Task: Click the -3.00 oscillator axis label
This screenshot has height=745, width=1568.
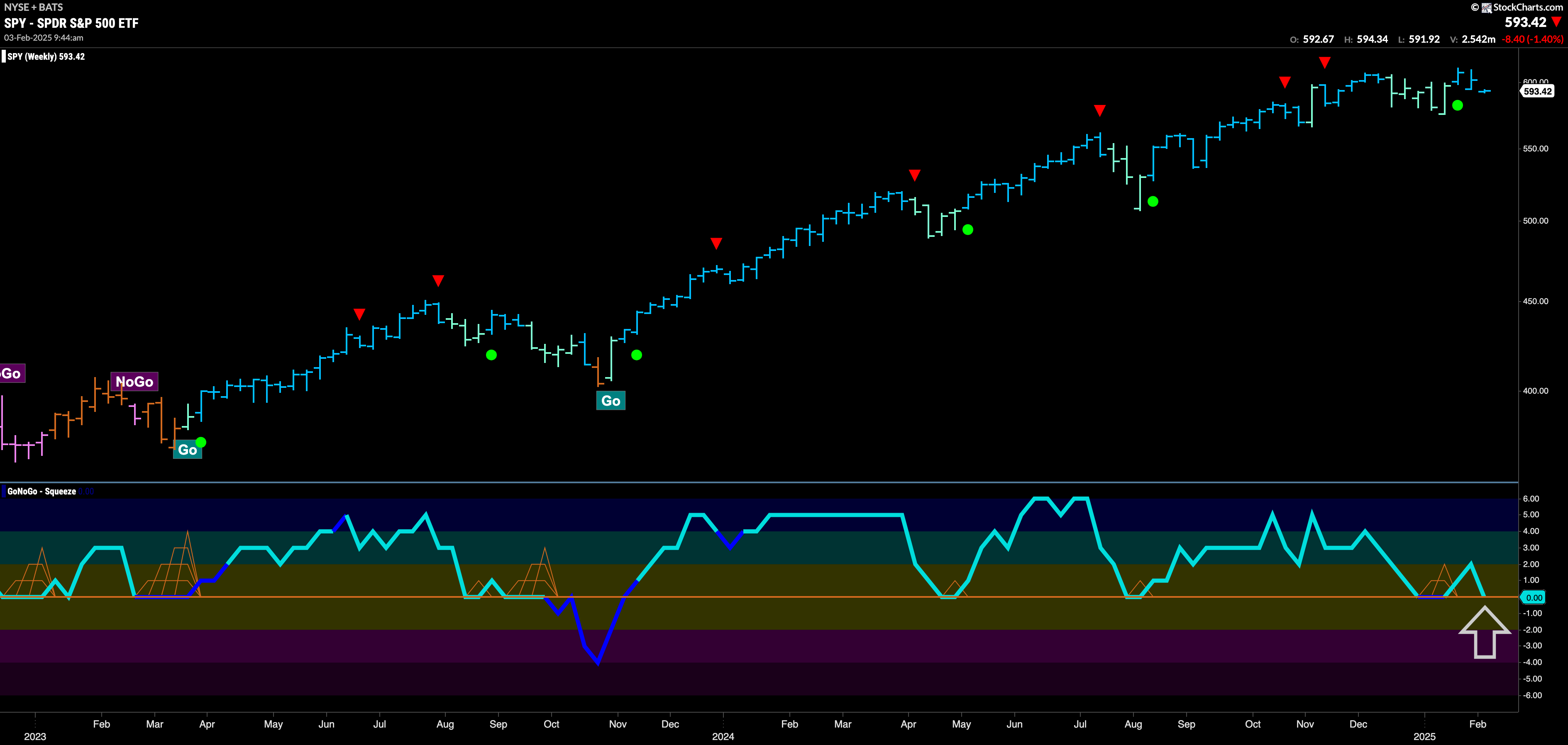Action: pos(1531,645)
